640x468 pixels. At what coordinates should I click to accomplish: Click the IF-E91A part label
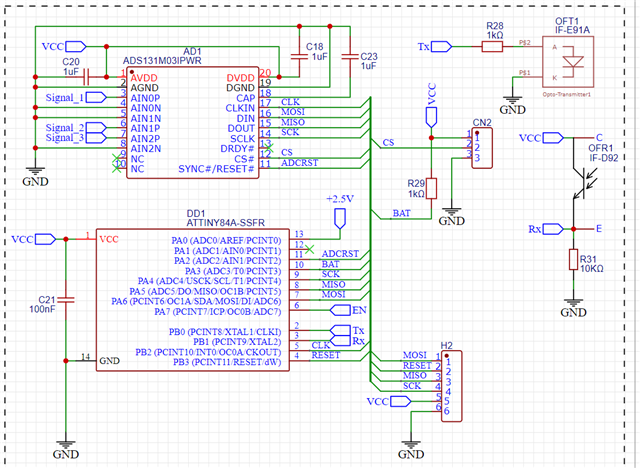pyautogui.click(x=572, y=30)
